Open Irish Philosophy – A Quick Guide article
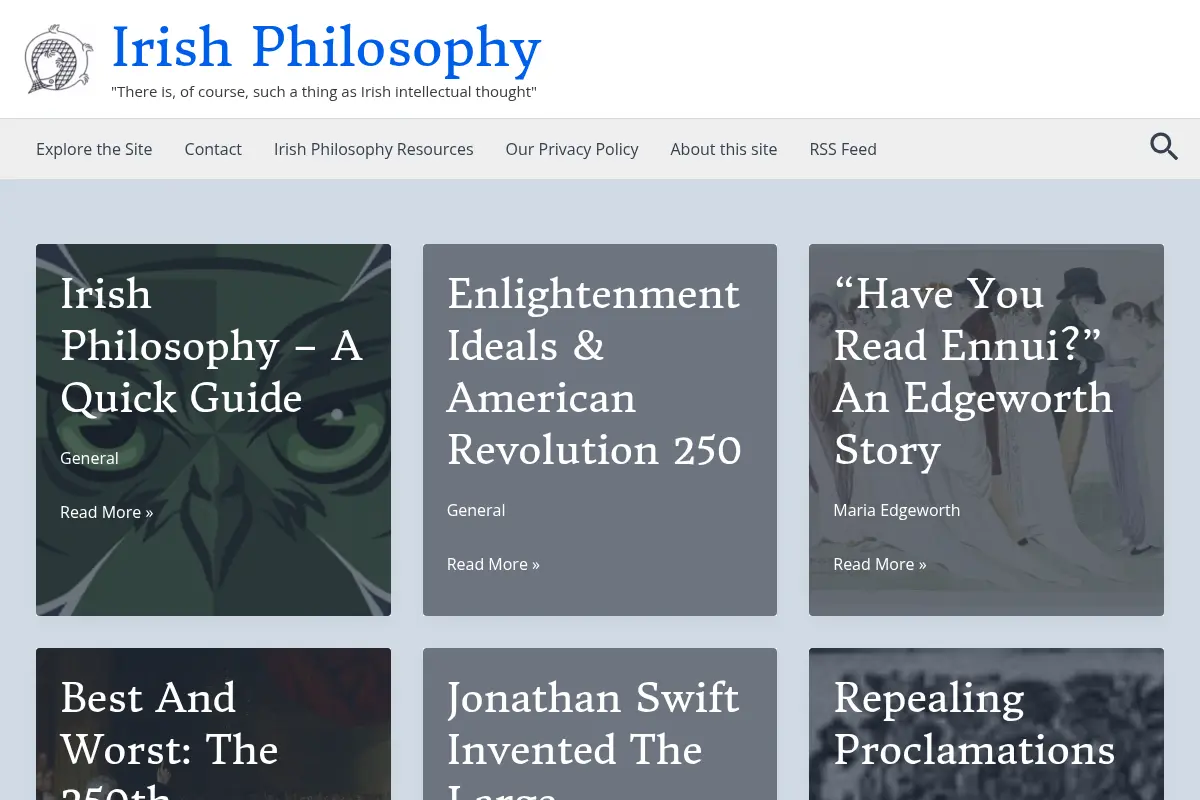Viewport: 1200px width, 800px height. point(211,346)
